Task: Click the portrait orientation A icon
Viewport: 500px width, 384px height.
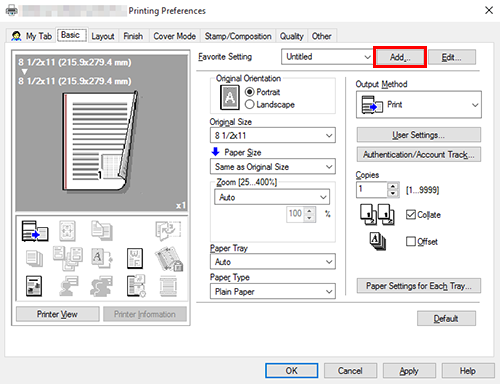Action: (230, 97)
